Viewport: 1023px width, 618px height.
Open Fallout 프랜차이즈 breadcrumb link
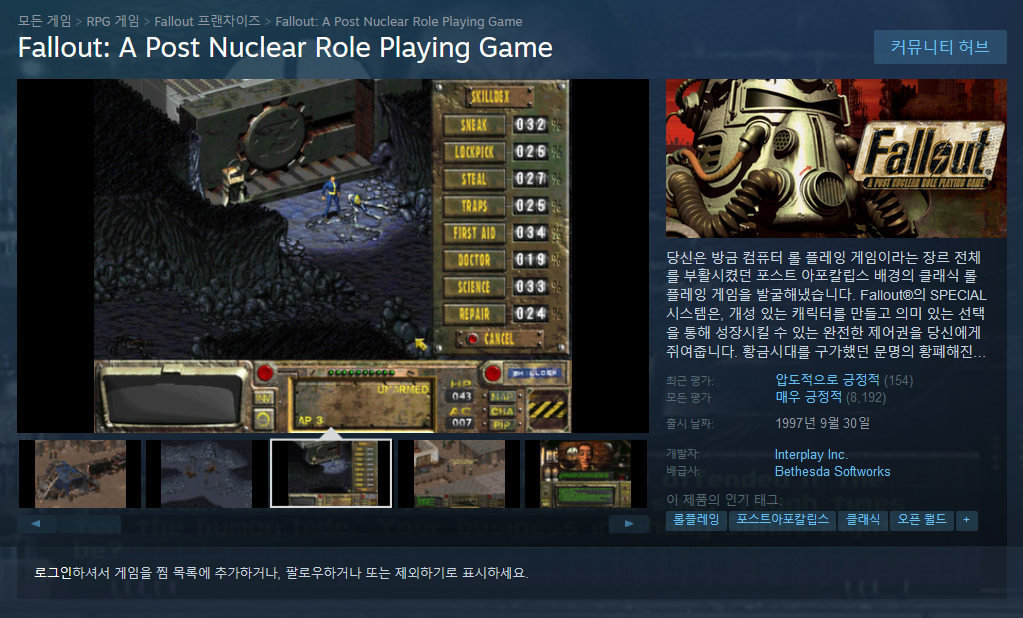coord(207,22)
